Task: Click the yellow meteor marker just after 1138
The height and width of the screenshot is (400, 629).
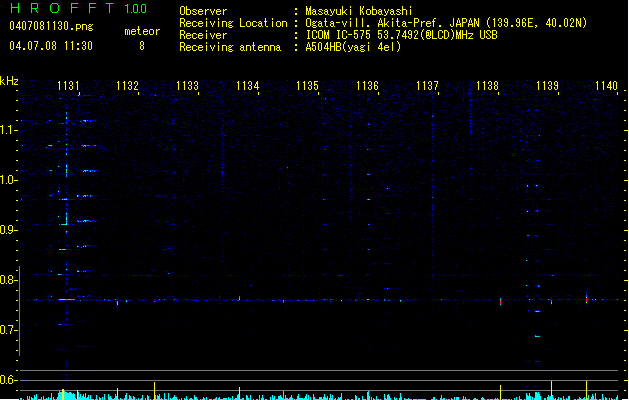Action: [500, 392]
